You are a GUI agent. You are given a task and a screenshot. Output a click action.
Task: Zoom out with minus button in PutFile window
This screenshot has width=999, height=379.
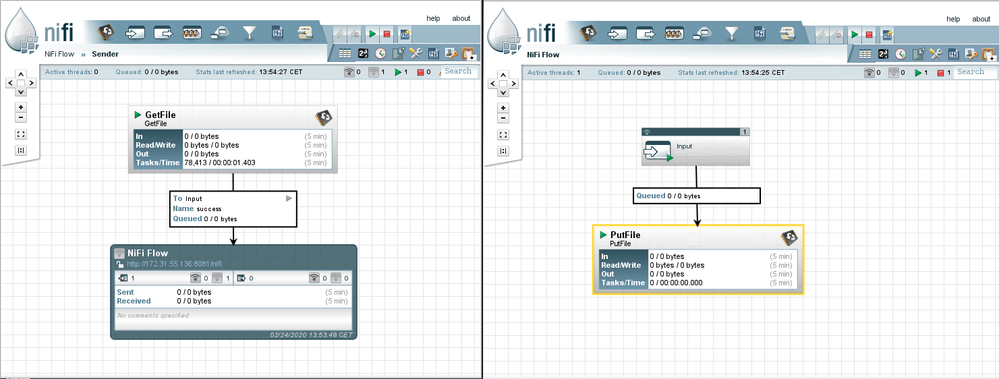(x=503, y=117)
